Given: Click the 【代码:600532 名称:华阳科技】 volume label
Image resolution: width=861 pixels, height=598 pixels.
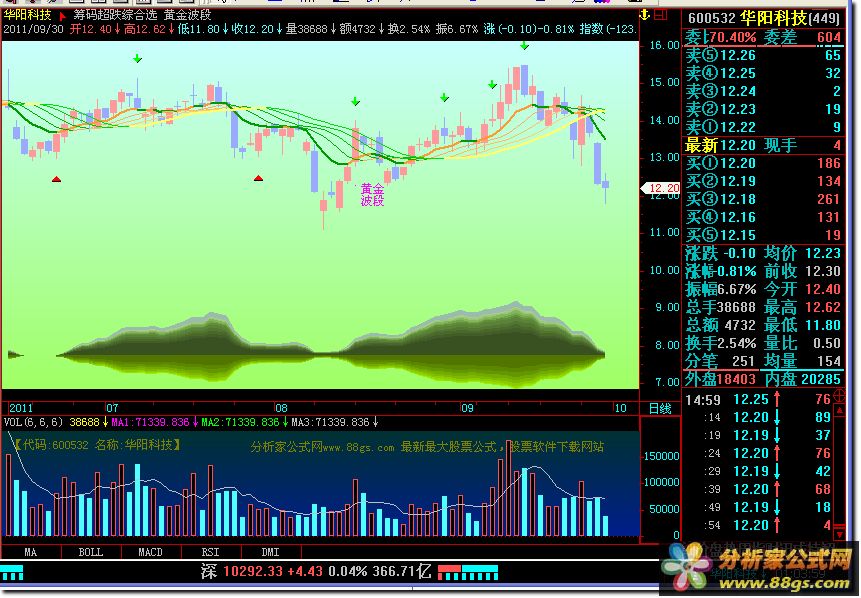Looking at the screenshot, I should [97, 445].
